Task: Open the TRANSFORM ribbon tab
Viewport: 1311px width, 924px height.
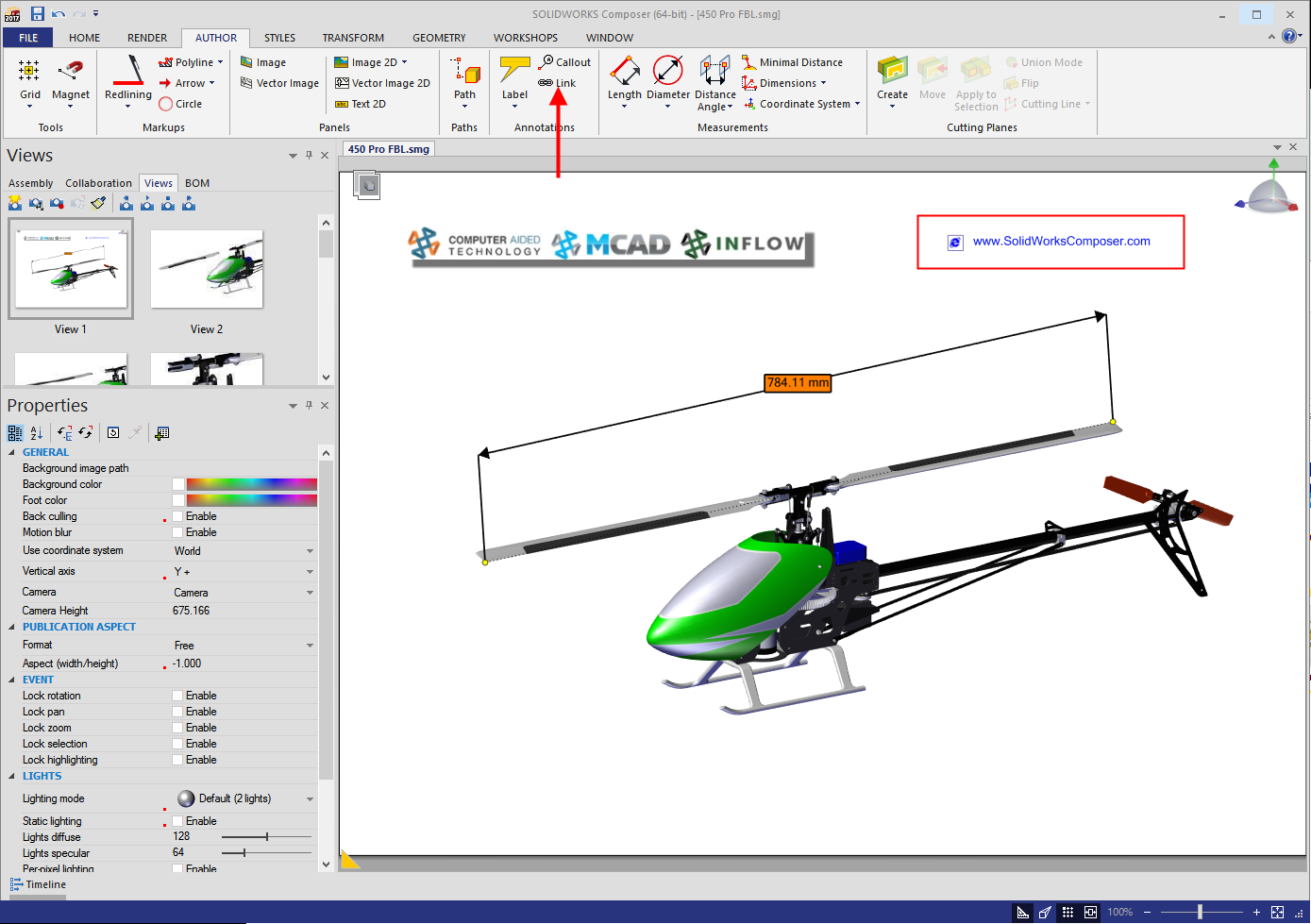Action: [353, 38]
